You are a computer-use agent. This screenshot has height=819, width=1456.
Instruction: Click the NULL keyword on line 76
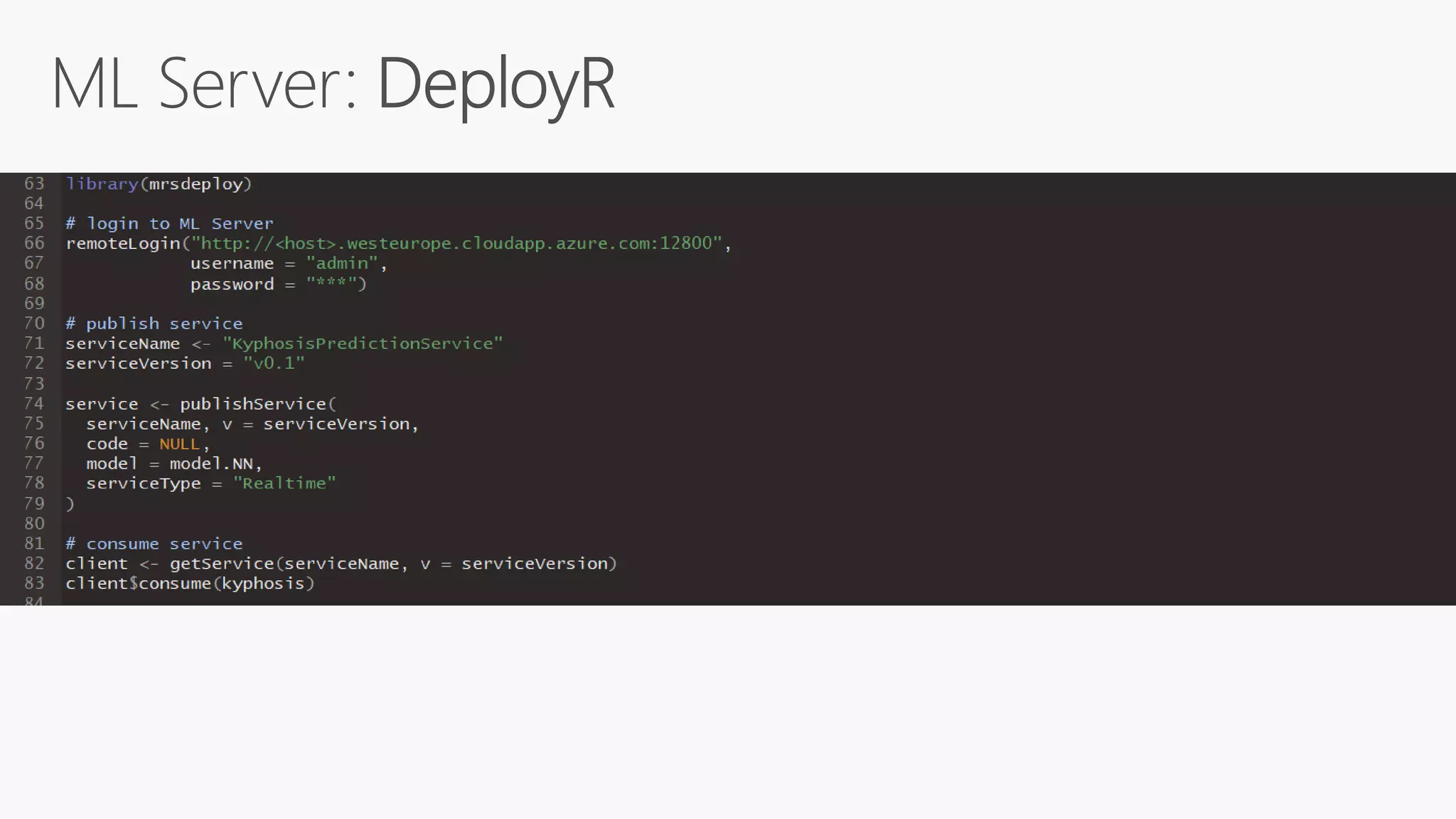pos(179,444)
